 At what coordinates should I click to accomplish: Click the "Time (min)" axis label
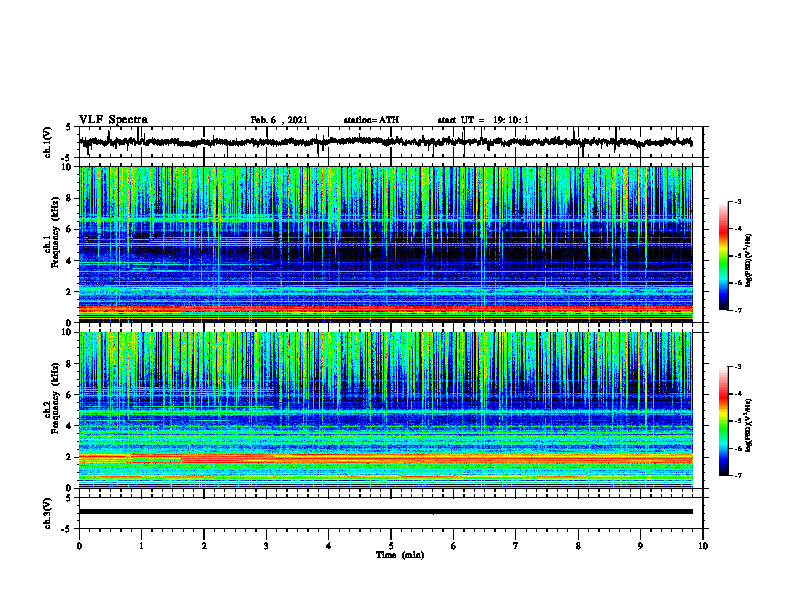click(400, 555)
